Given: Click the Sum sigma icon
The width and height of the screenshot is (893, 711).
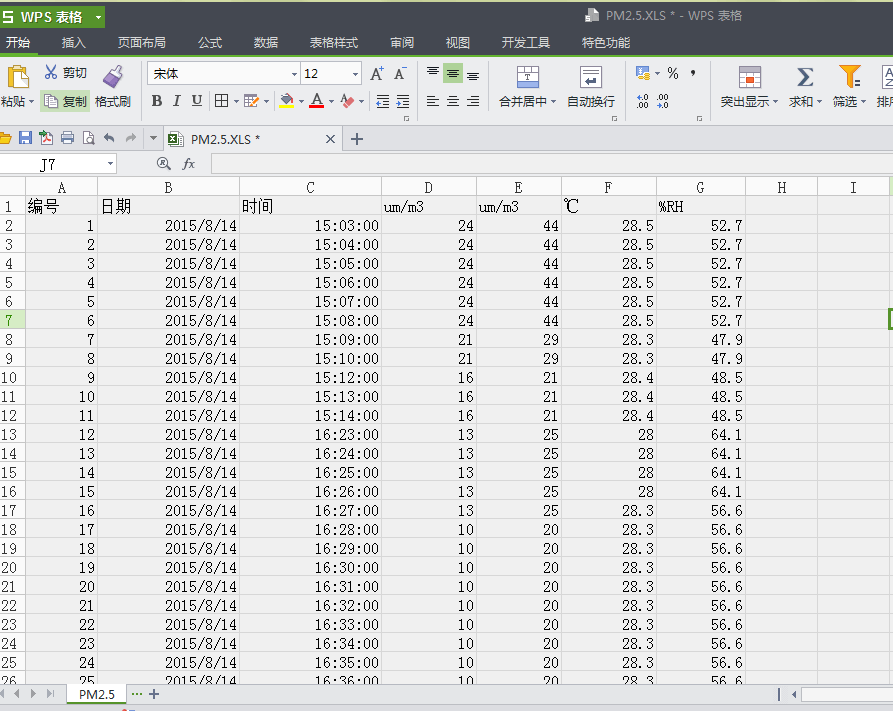Looking at the screenshot, I should coord(804,77).
